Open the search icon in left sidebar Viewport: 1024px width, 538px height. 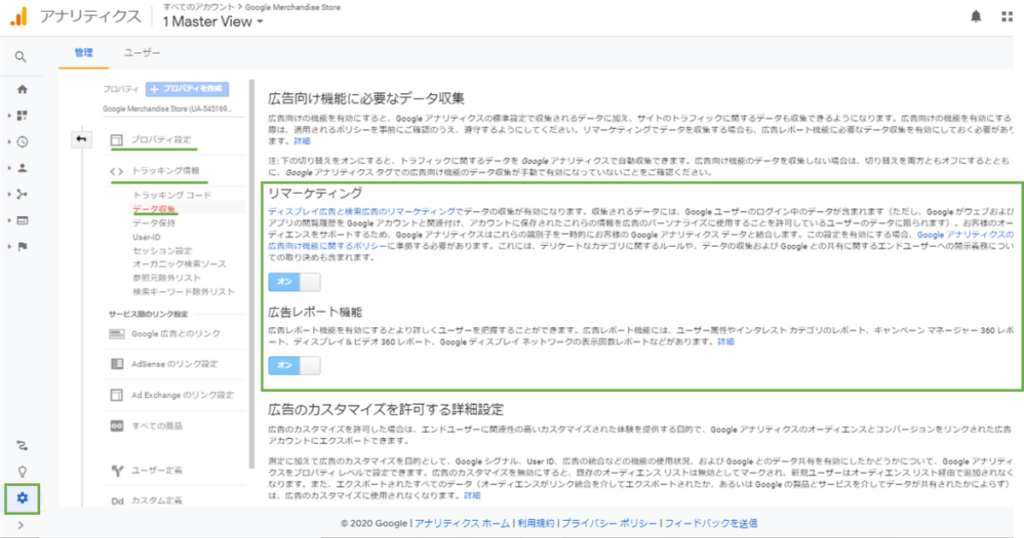21,57
